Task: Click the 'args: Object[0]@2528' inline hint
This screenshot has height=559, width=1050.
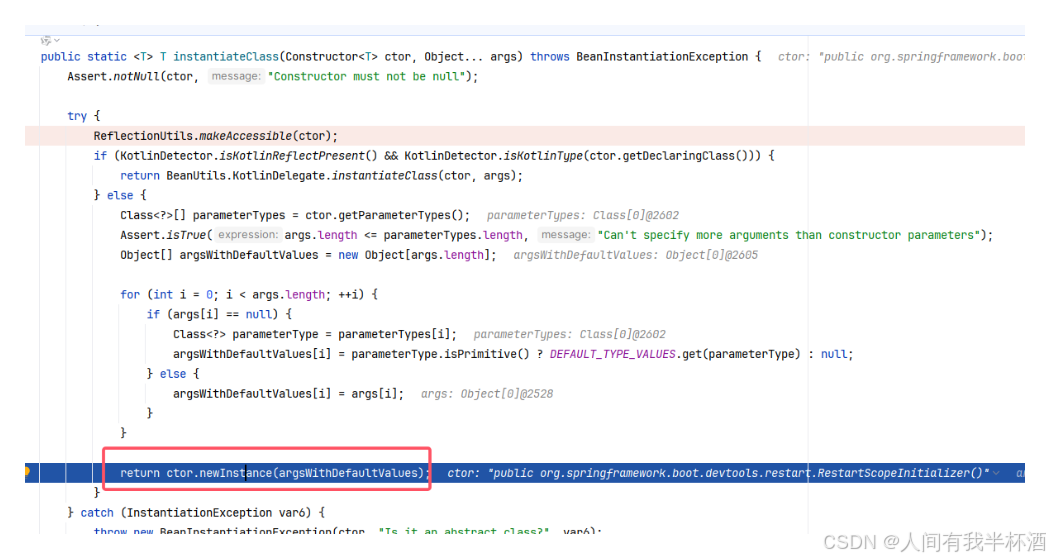Action: pos(487,394)
